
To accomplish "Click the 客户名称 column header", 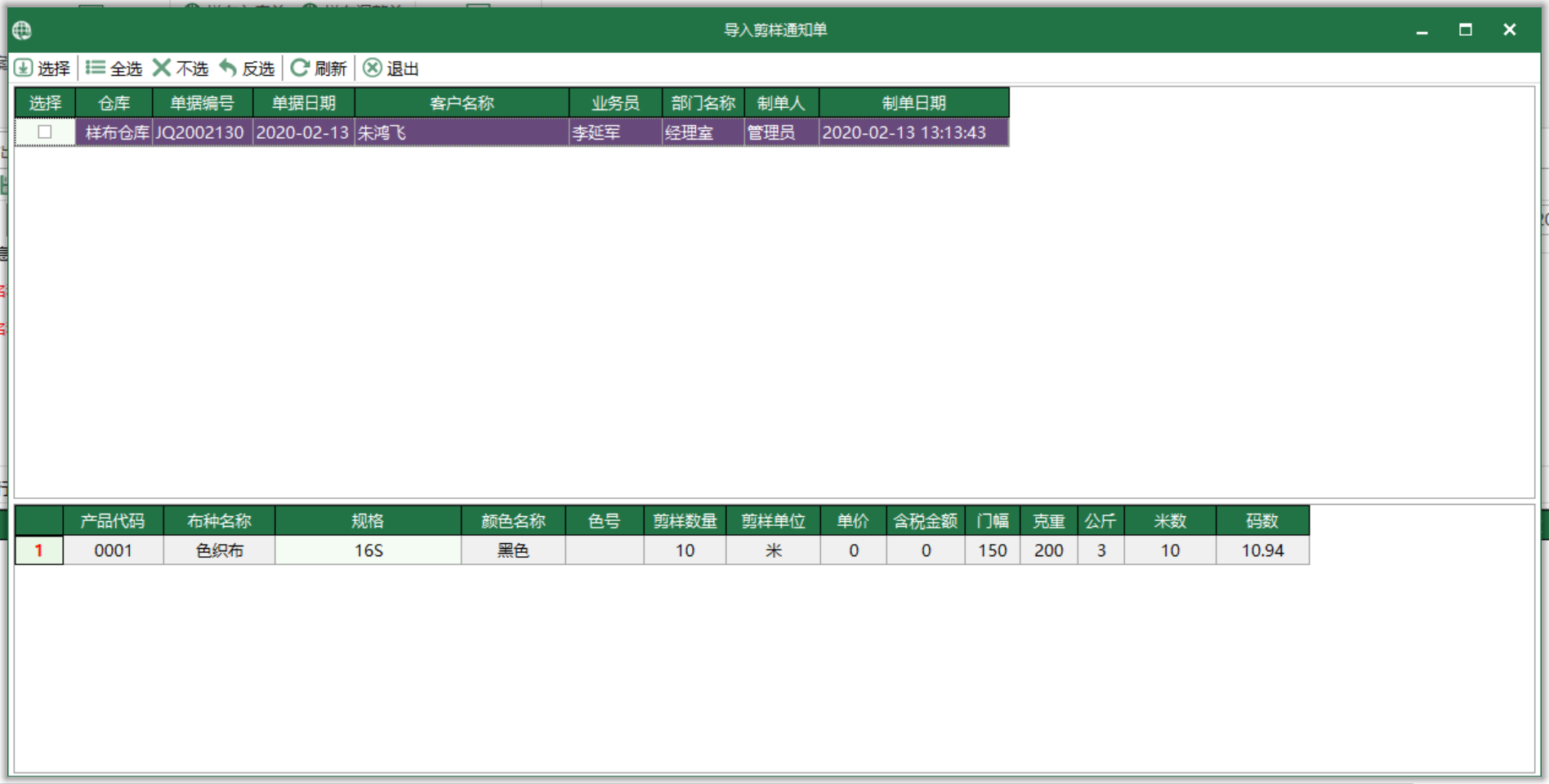I will pyautogui.click(x=462, y=103).
